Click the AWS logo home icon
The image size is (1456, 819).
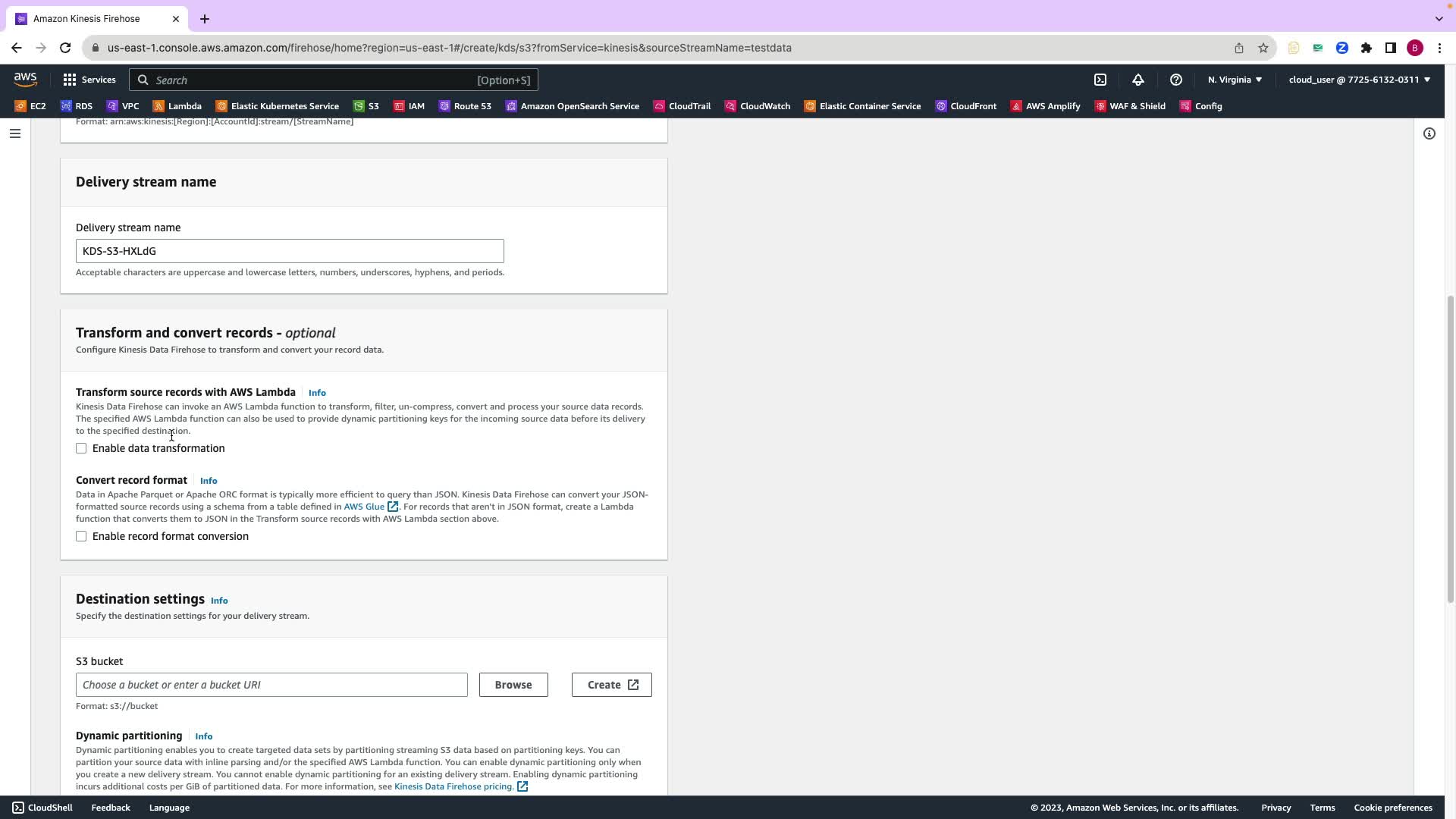pos(25,80)
